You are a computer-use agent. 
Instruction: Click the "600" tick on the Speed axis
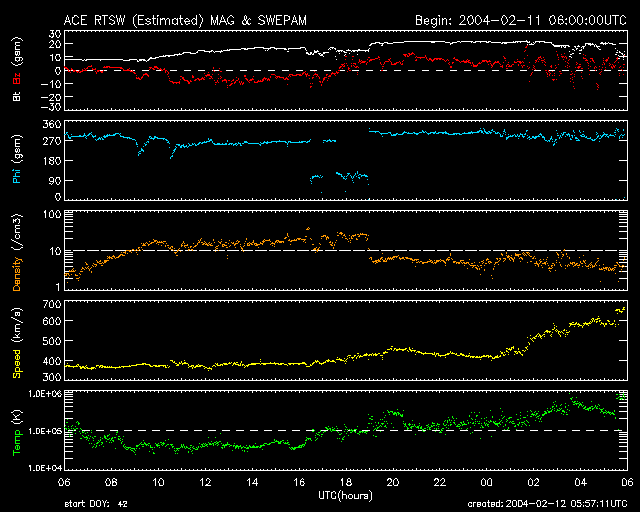[x=52, y=321]
